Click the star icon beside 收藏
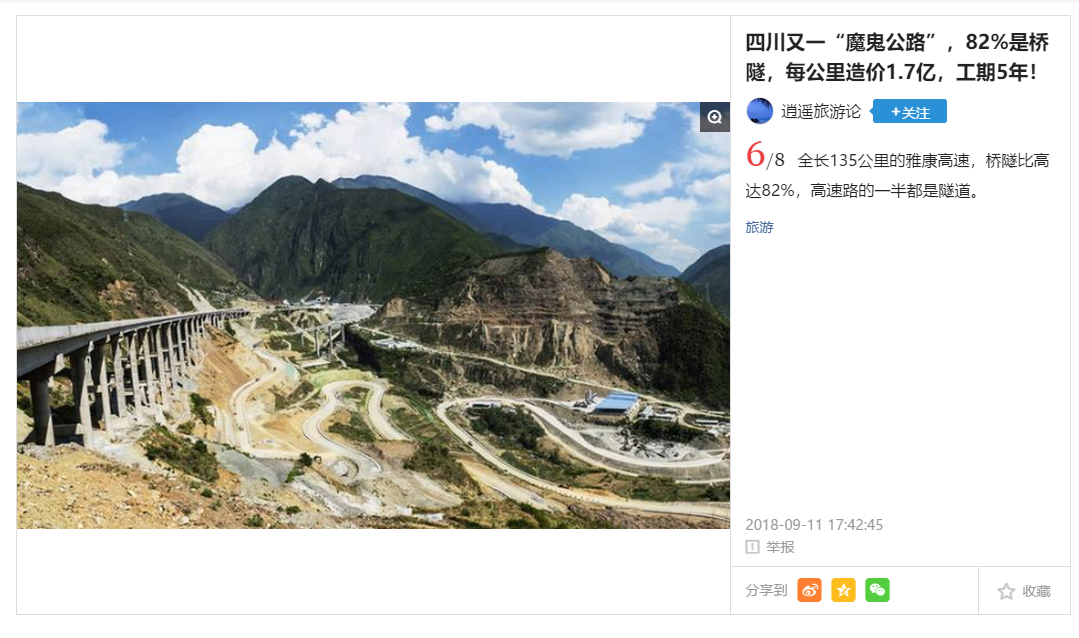Viewport: 1079px width, 638px height. click(x=1006, y=591)
